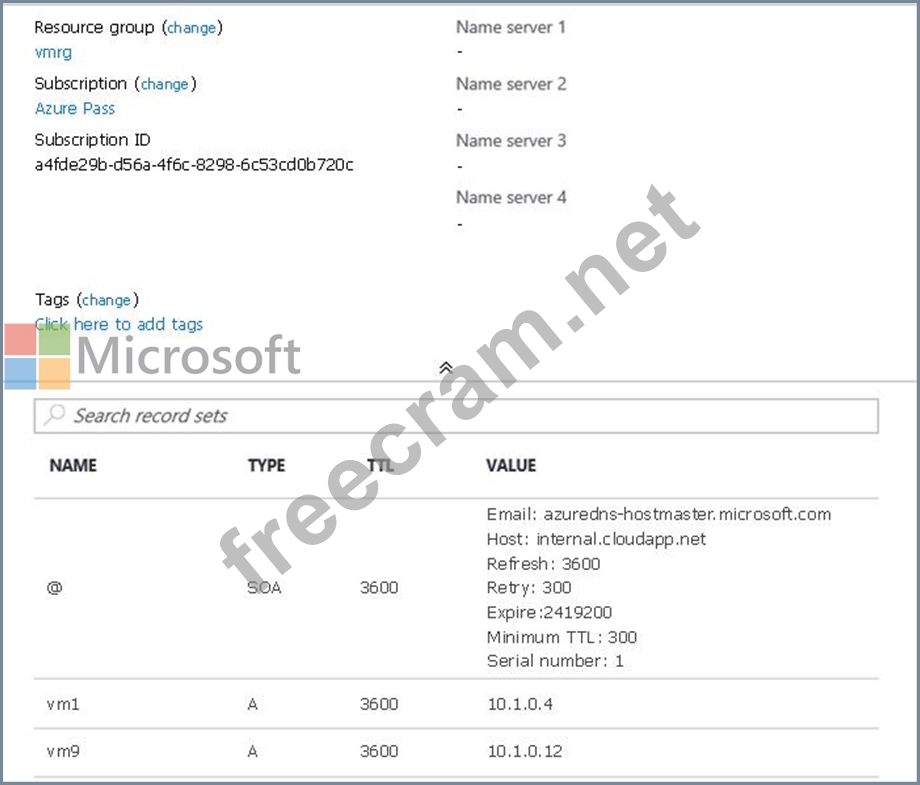
Task: Click the Minimum TTL: 300 line
Action: click(562, 637)
